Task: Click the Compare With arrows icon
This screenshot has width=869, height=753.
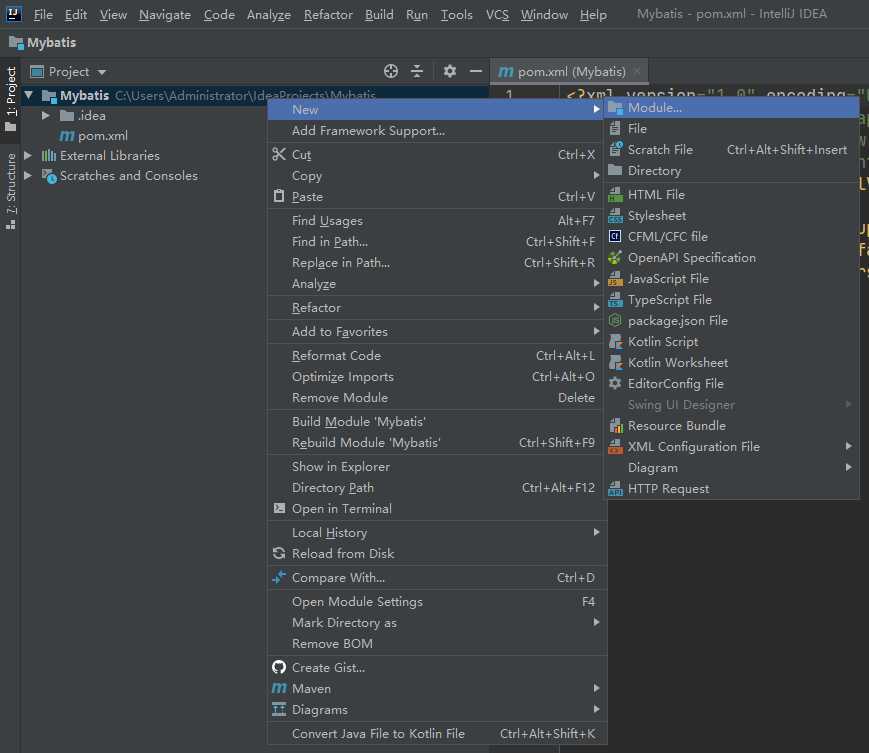Action: point(279,577)
